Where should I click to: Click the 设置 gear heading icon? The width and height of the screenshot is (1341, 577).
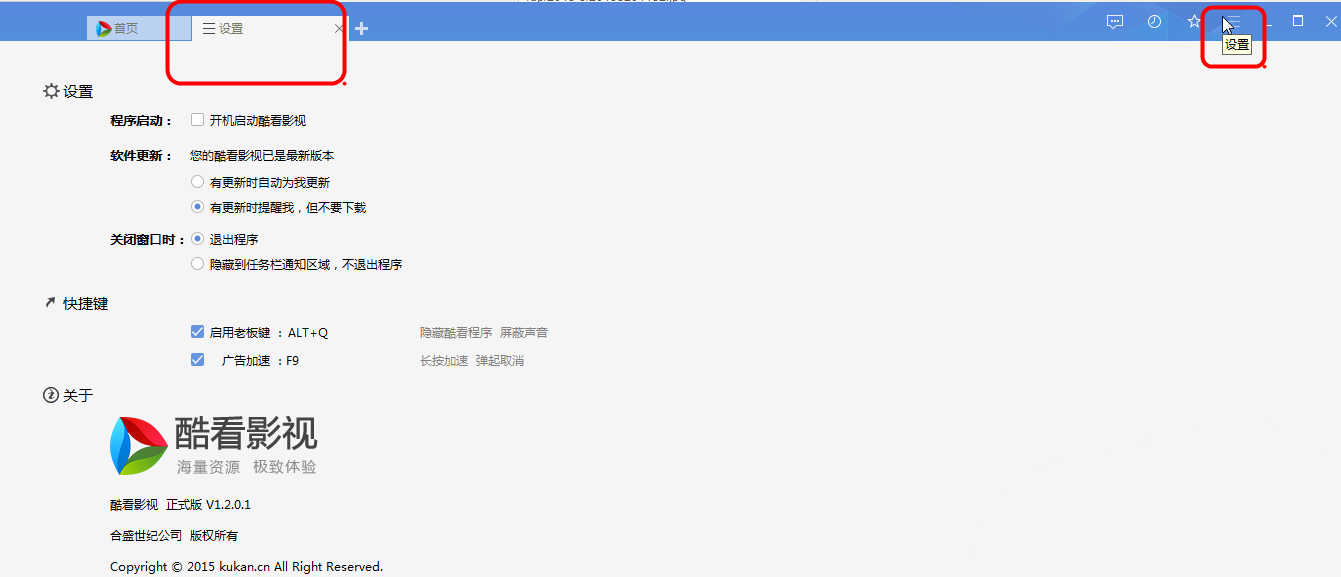pos(51,91)
